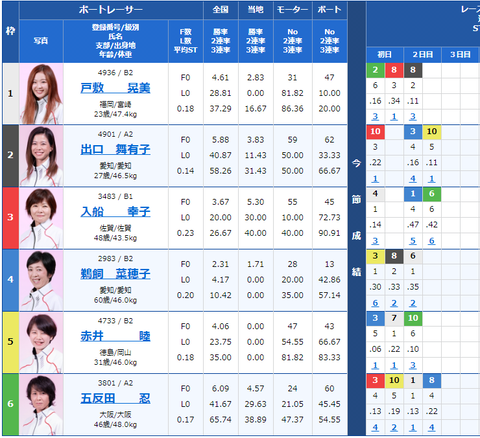Select the 3日目 day header
The width and height of the screenshot is (480, 438).
(x=460, y=55)
